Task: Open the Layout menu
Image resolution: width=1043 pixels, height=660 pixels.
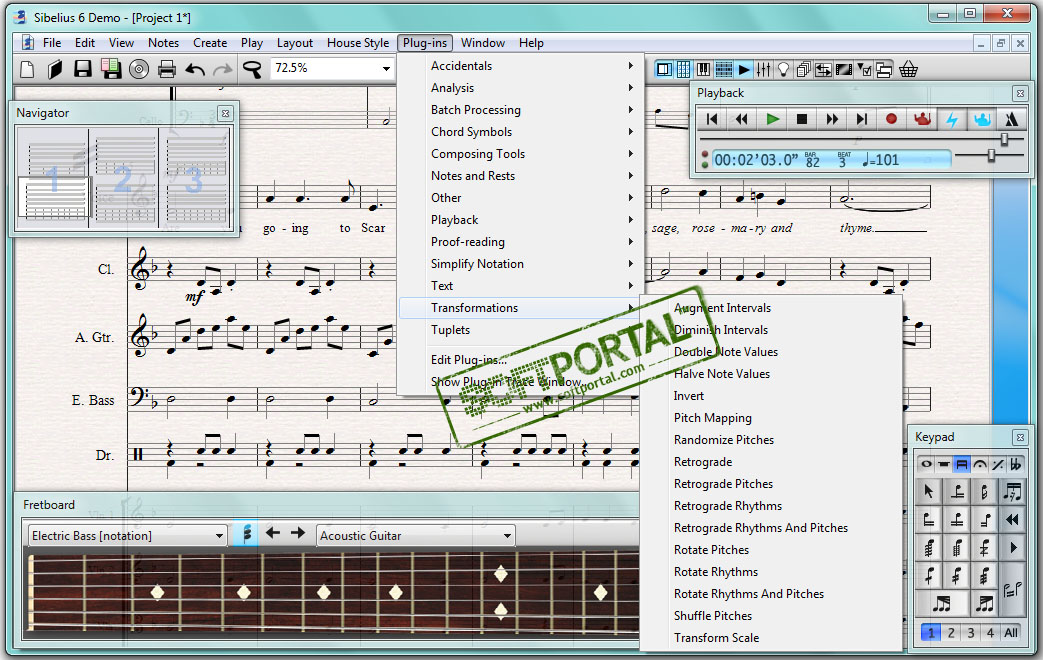Action: coord(295,43)
